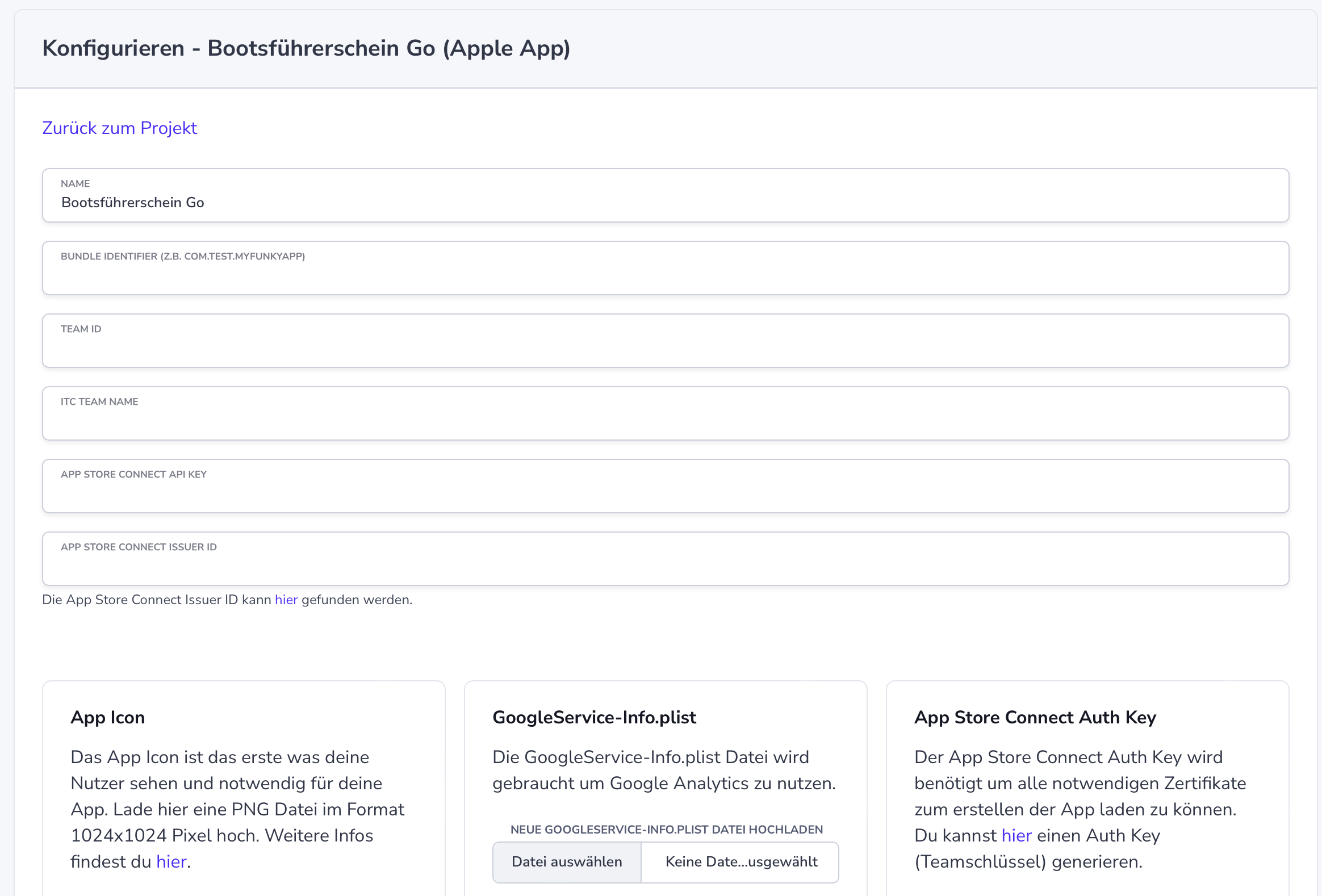Select the 'Keine Date...usgewählt' file status text

click(741, 862)
